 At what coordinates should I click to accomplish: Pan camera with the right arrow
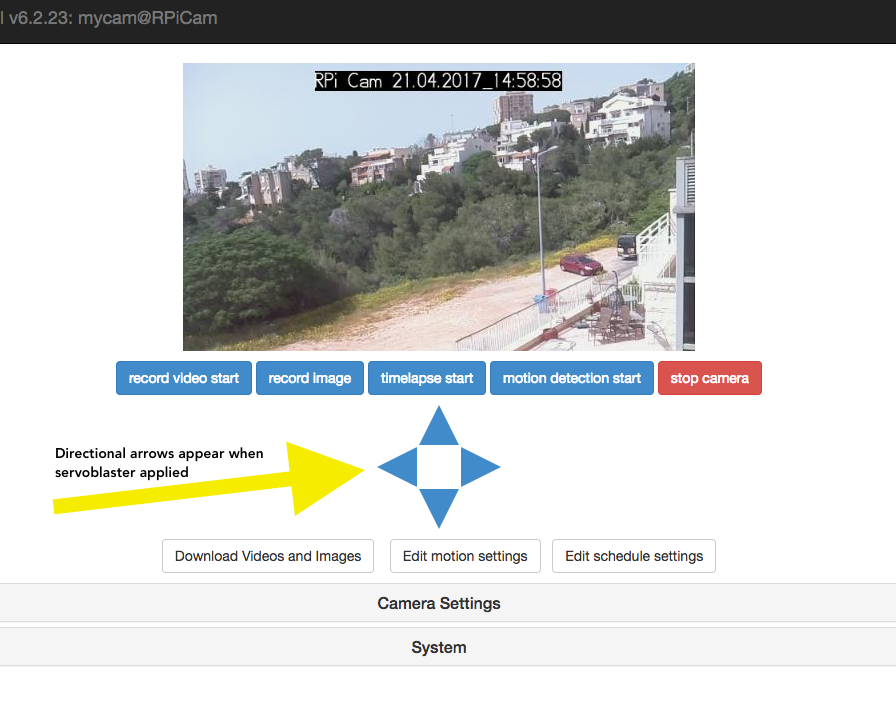tap(480, 467)
